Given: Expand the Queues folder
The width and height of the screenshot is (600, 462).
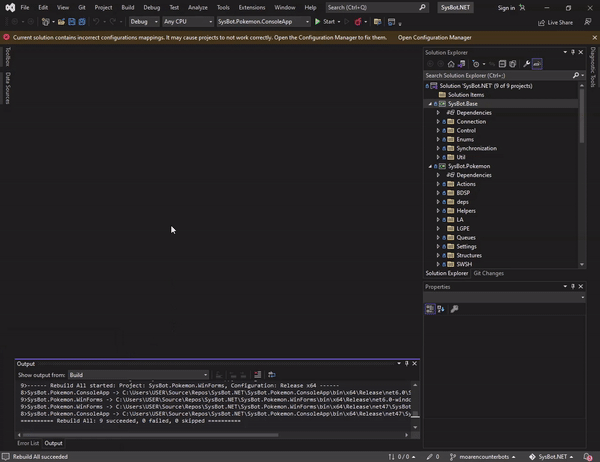Looking at the screenshot, I should pos(438,237).
